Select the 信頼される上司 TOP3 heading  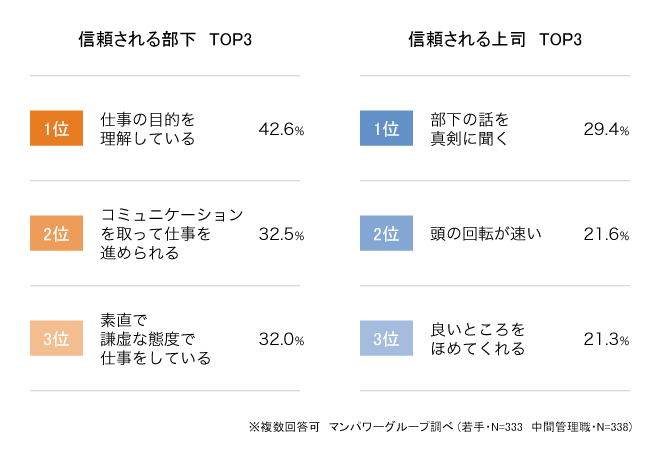click(494, 40)
